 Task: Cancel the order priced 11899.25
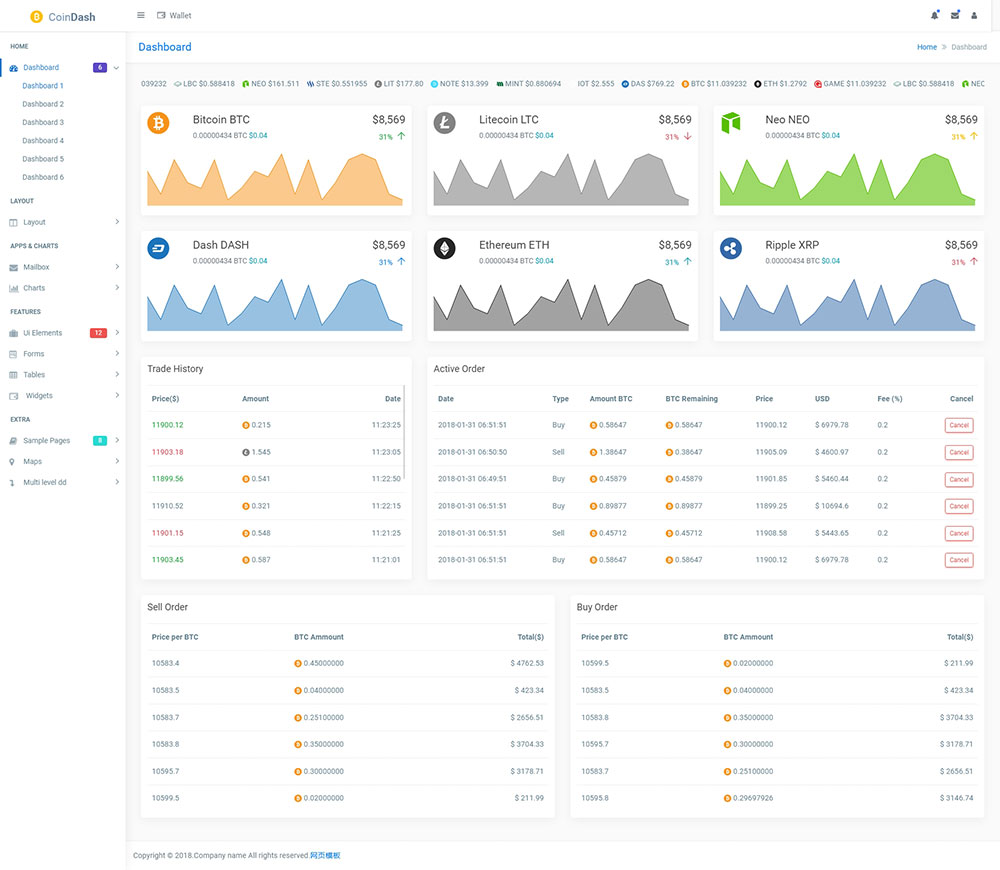959,506
